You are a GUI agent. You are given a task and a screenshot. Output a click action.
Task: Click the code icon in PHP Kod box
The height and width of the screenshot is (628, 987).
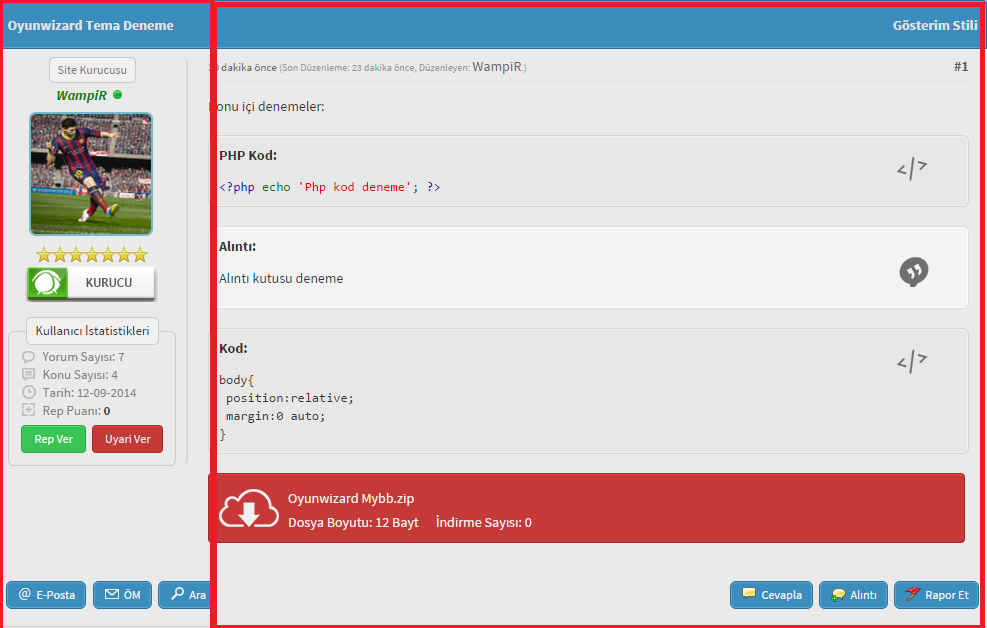tap(912, 169)
